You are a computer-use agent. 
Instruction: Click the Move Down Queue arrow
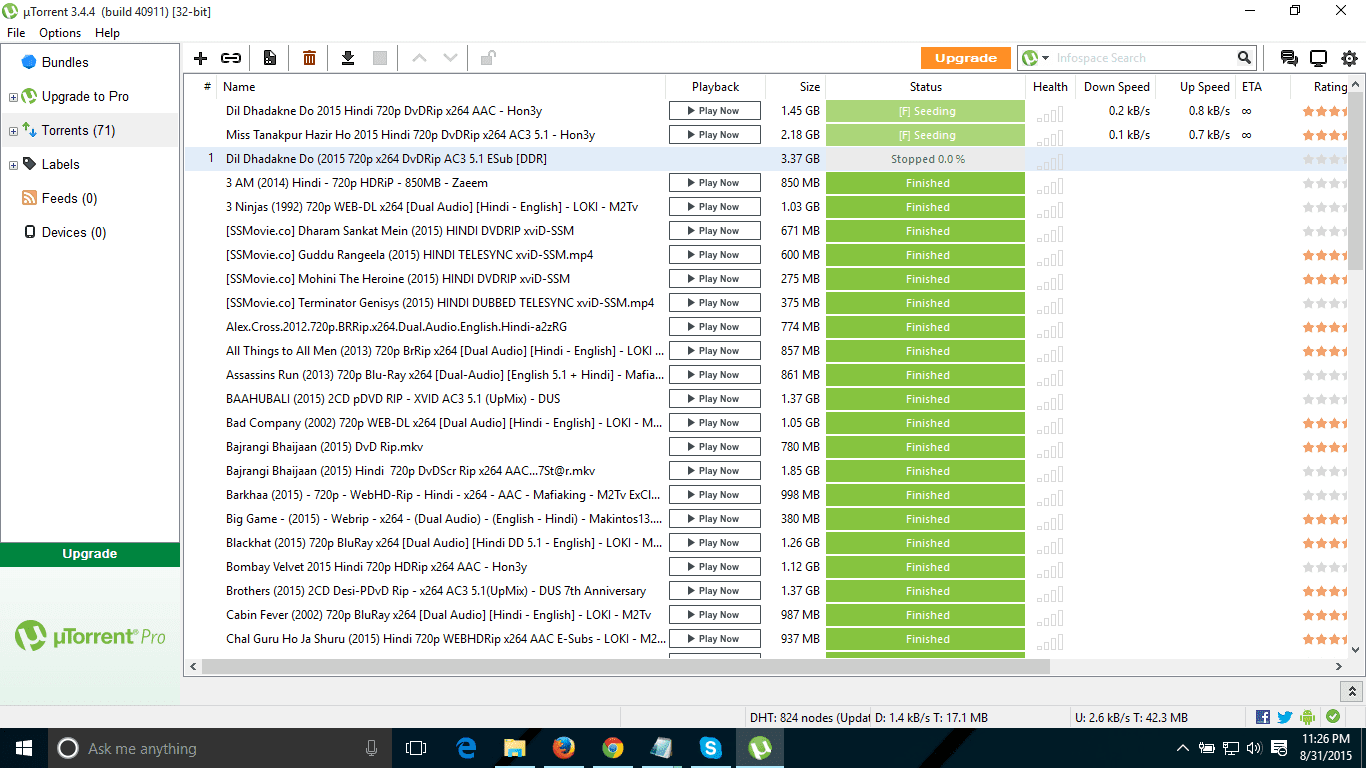[x=451, y=58]
